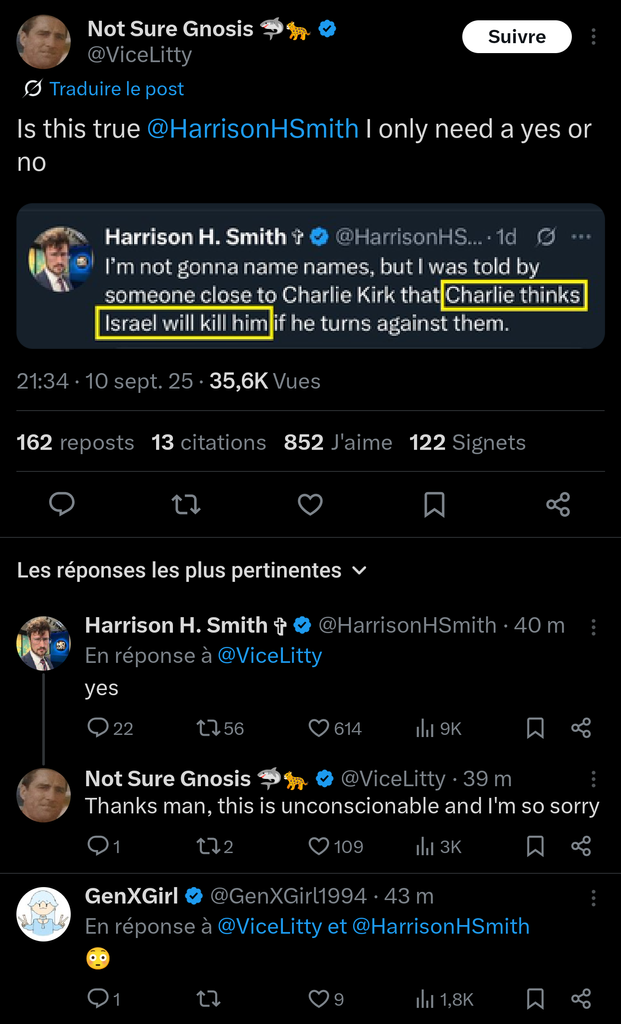View analytics of Harrison's 'yes' reply

[425, 728]
